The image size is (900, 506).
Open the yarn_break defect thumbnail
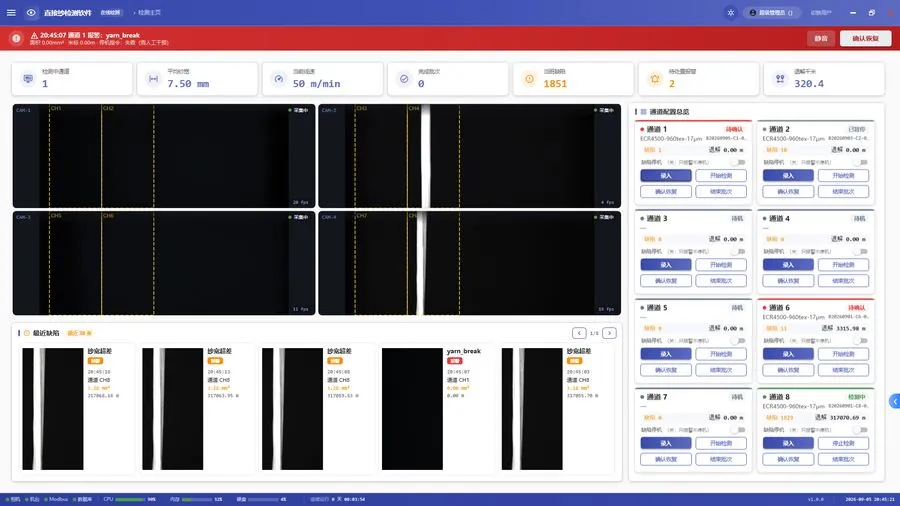tap(412, 409)
